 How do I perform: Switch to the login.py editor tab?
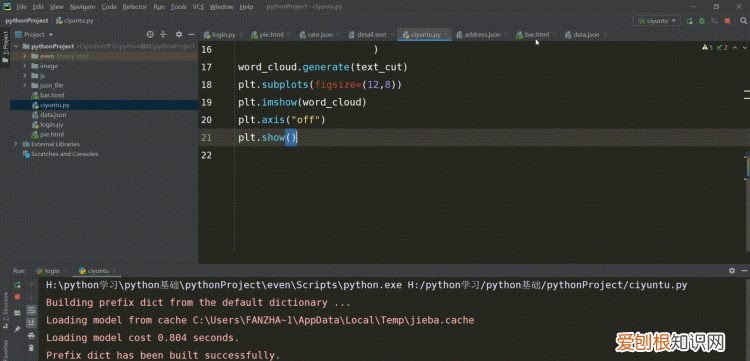[223, 35]
